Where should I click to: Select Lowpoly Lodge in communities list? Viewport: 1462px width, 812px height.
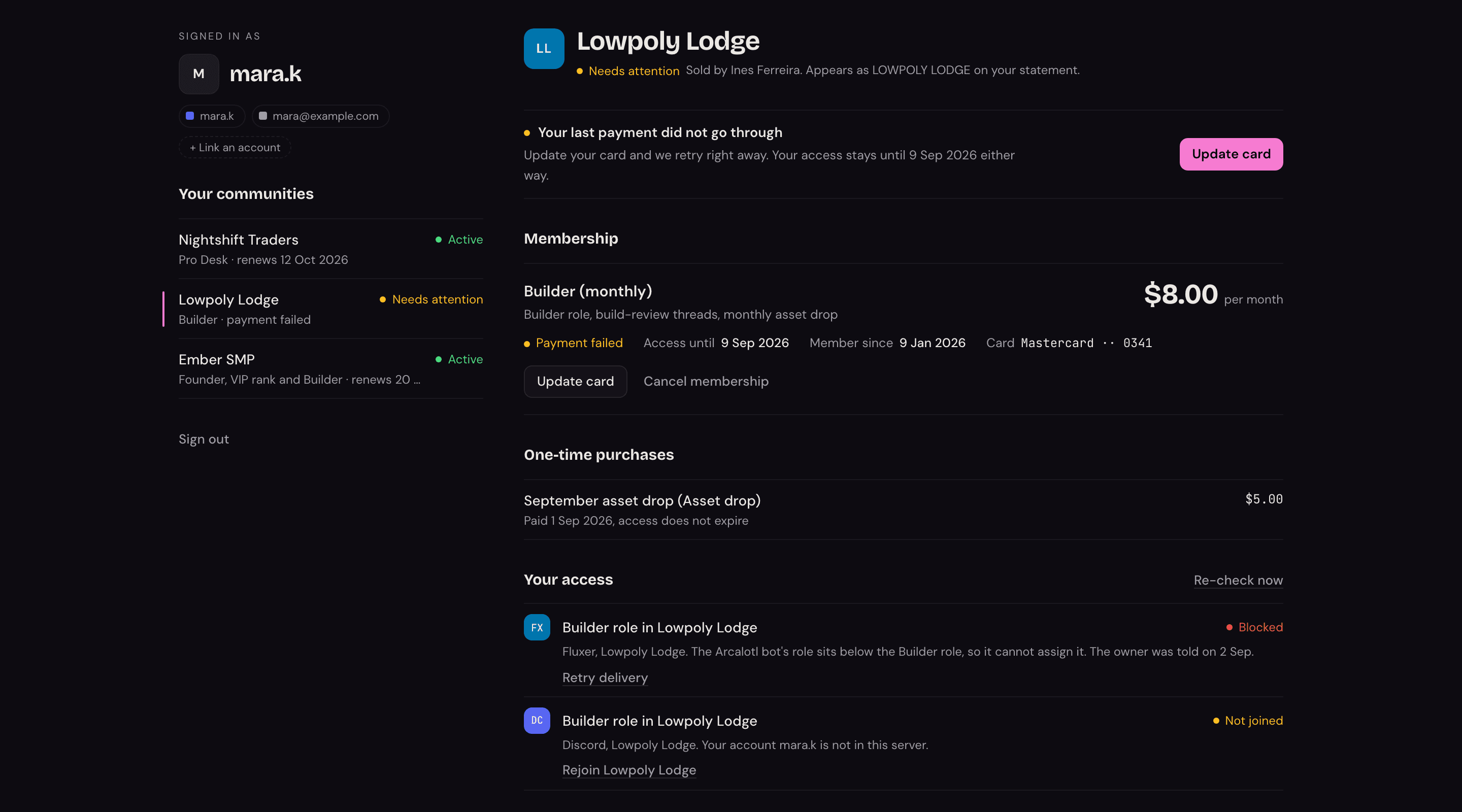(331, 309)
